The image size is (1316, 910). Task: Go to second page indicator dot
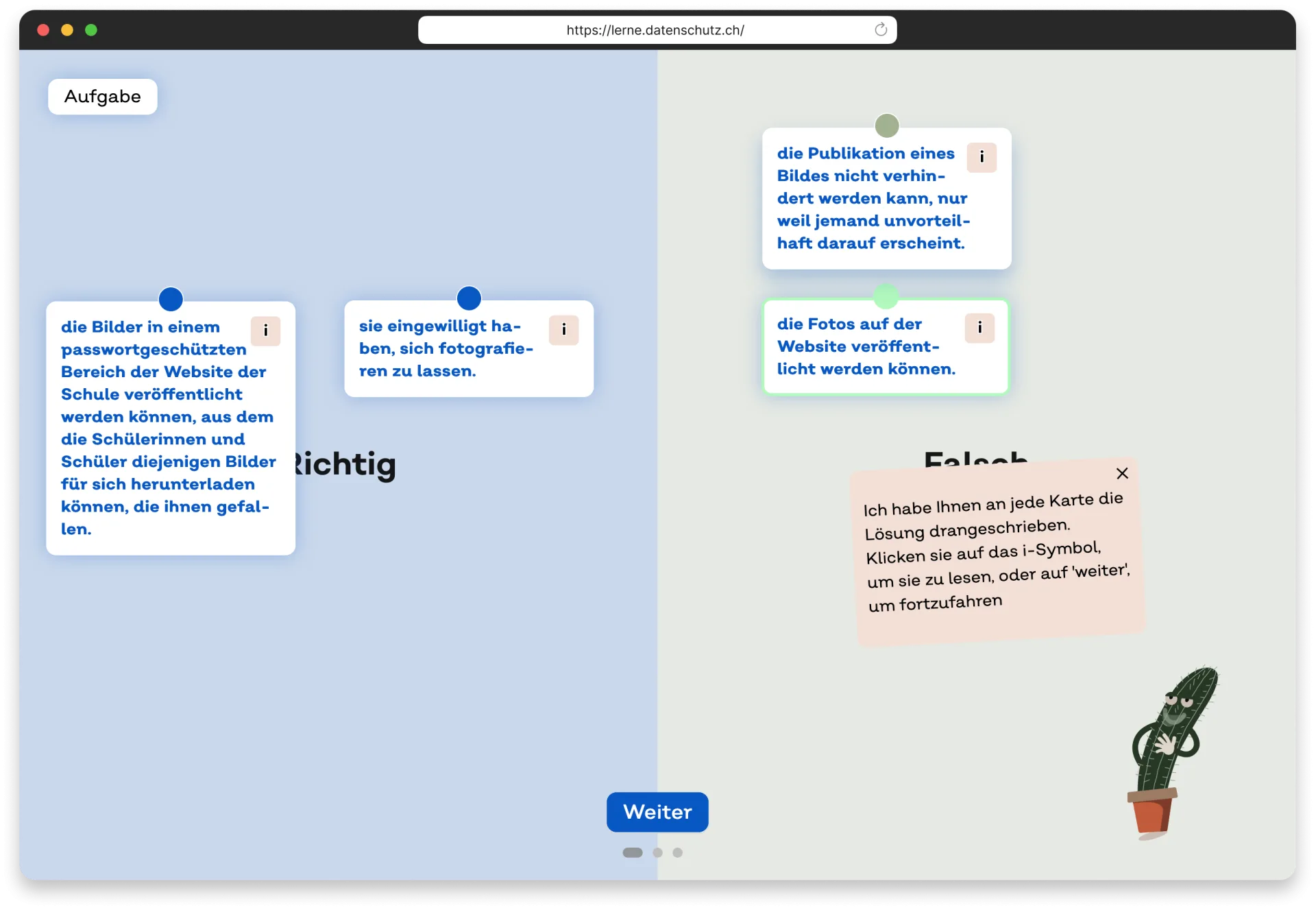point(657,852)
